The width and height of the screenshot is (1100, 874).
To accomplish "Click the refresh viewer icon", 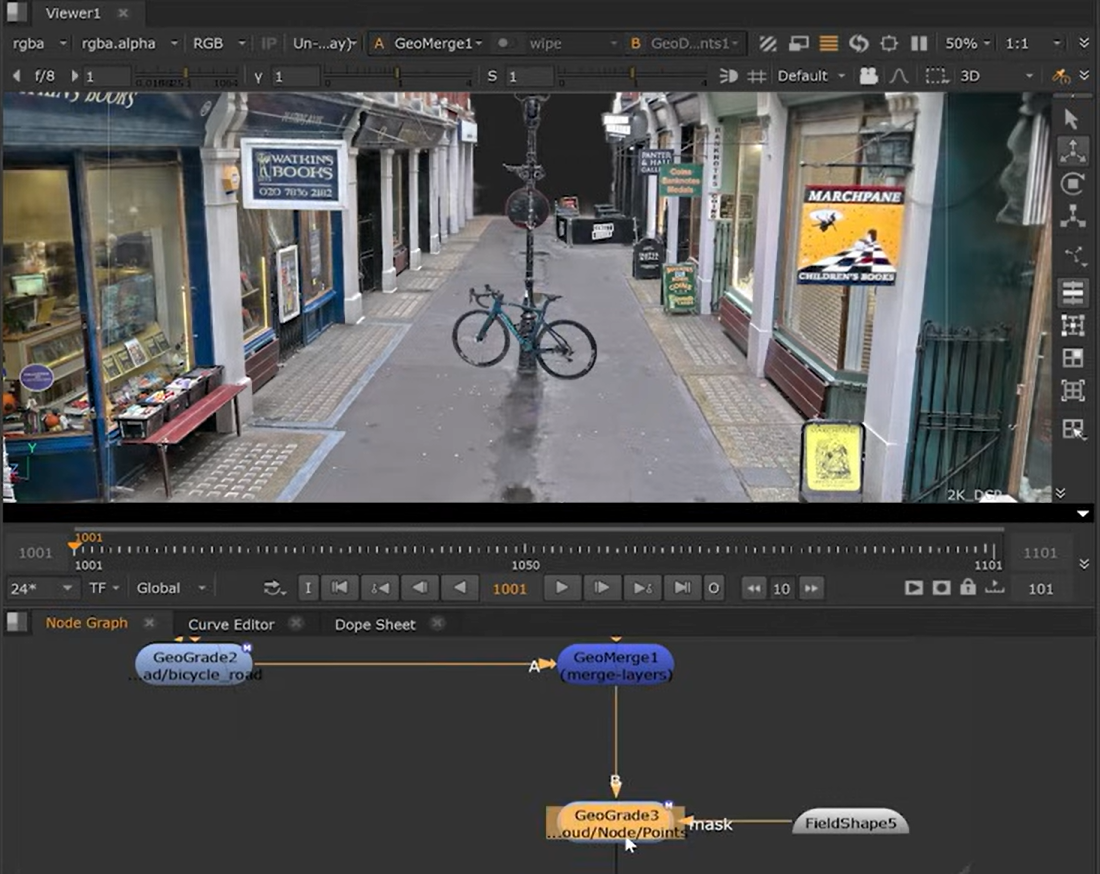I will point(858,44).
